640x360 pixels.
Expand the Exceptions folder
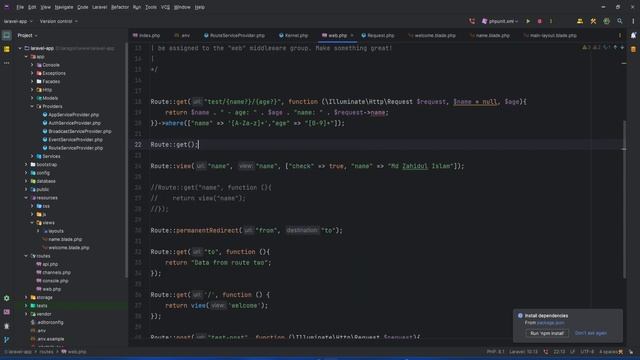(32, 73)
